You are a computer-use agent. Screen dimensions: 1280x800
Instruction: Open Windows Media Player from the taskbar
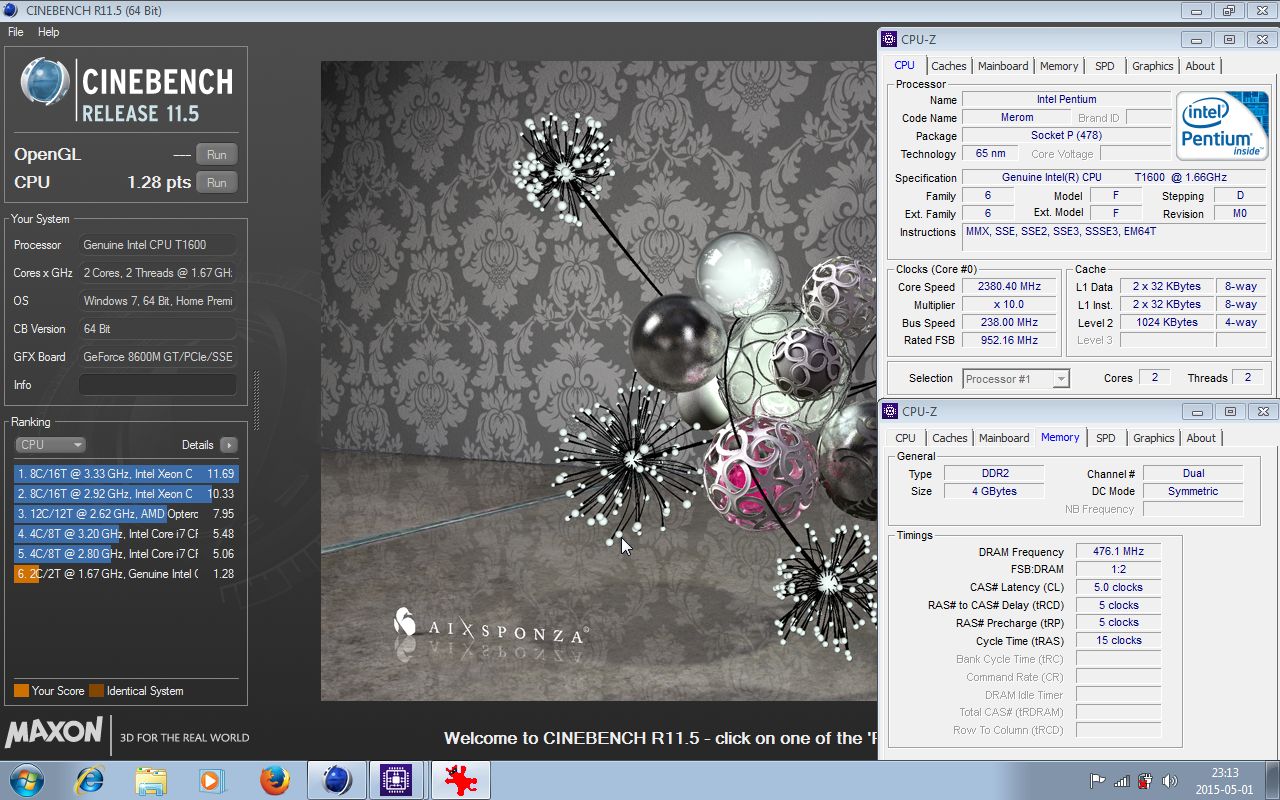click(x=212, y=780)
